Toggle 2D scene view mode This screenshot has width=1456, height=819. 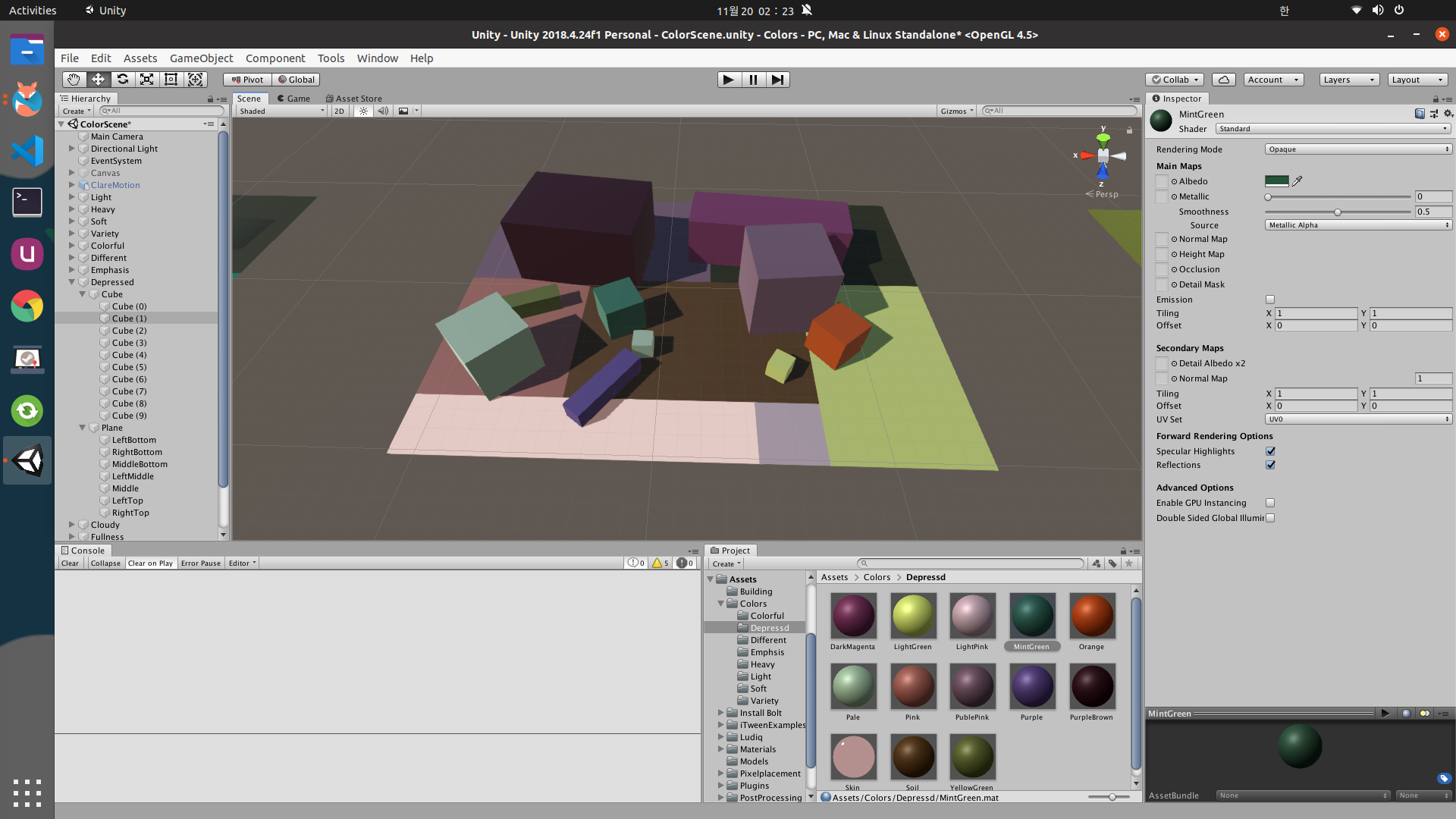coord(339,111)
